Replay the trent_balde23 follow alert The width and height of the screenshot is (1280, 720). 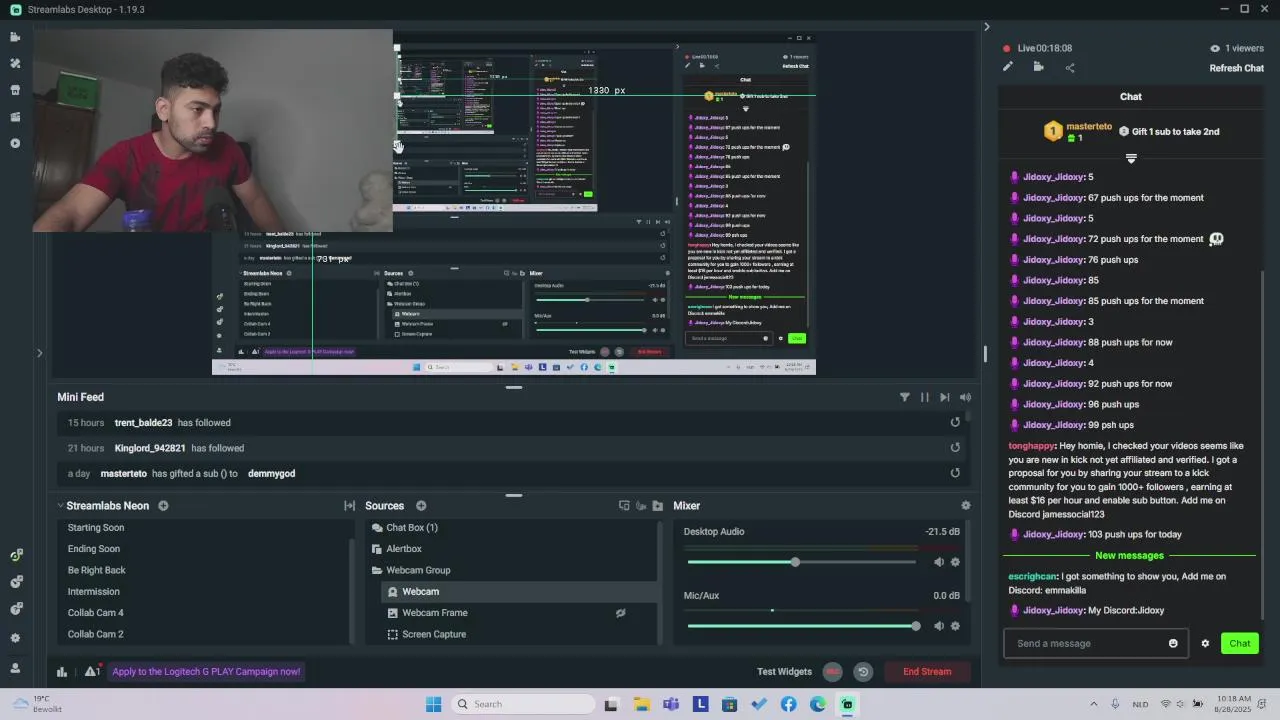coord(955,422)
